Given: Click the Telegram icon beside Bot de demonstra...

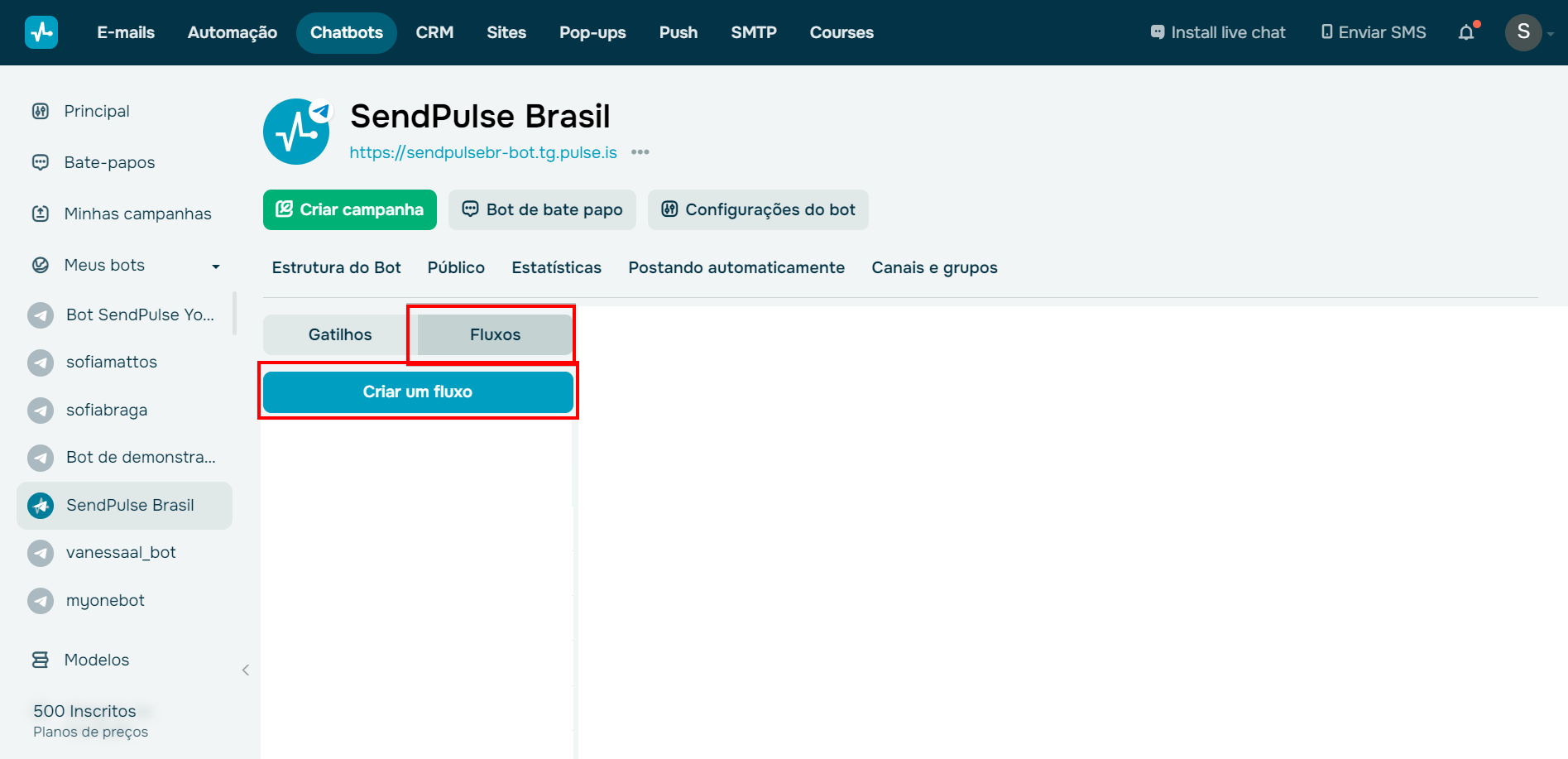Looking at the screenshot, I should [x=41, y=458].
